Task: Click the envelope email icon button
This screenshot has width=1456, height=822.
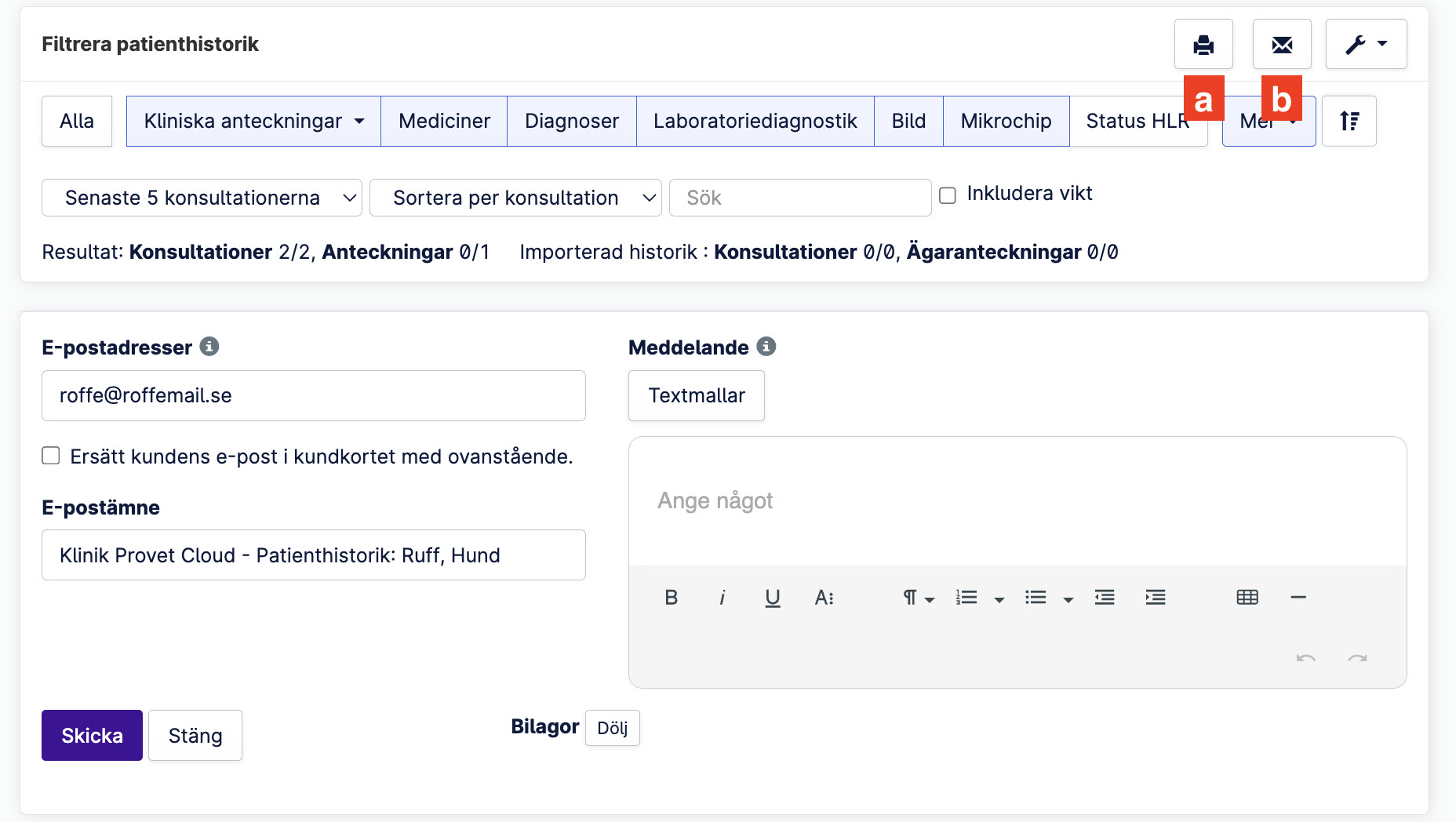Action: click(x=1282, y=45)
